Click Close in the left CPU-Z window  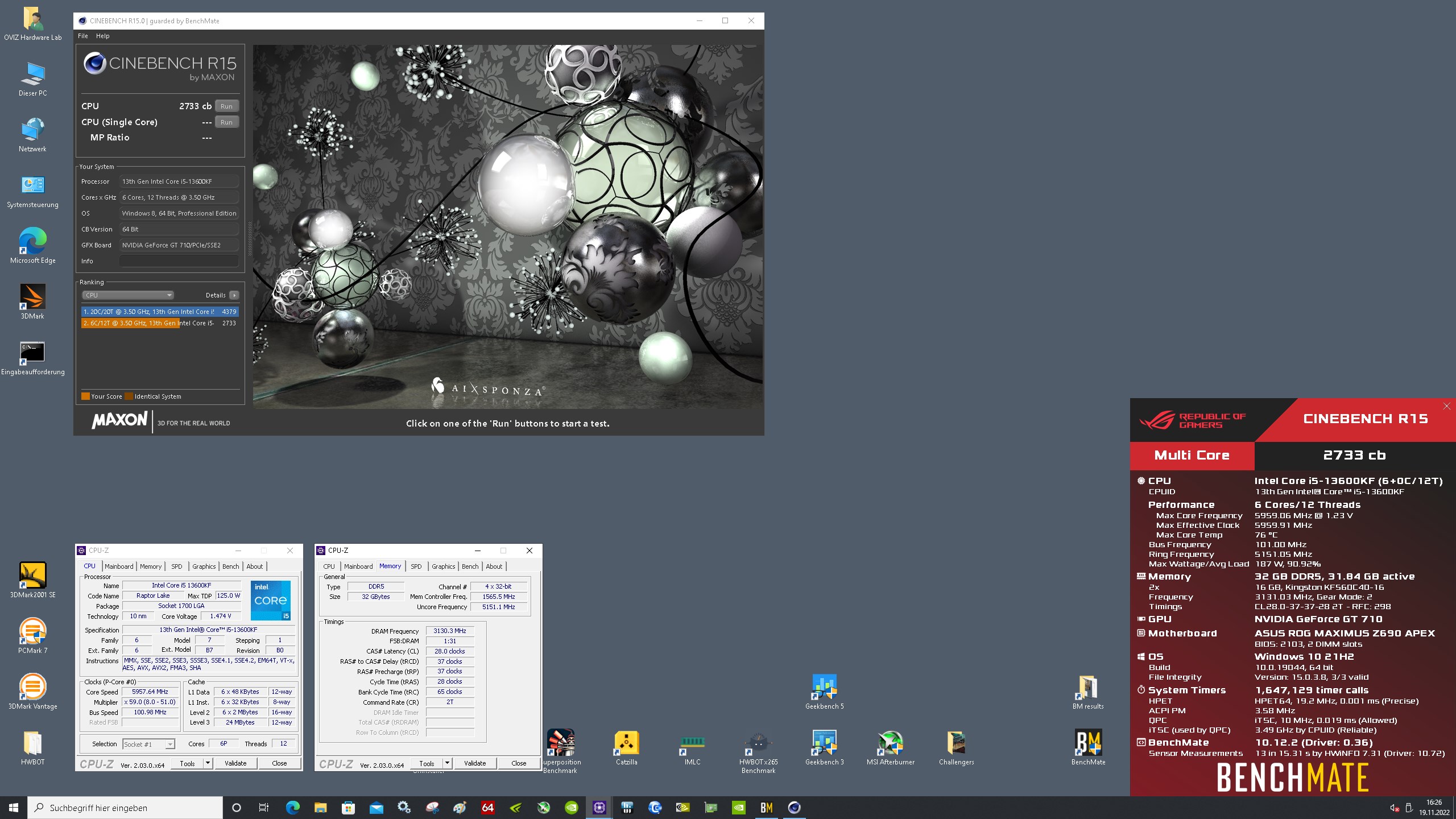(279, 763)
